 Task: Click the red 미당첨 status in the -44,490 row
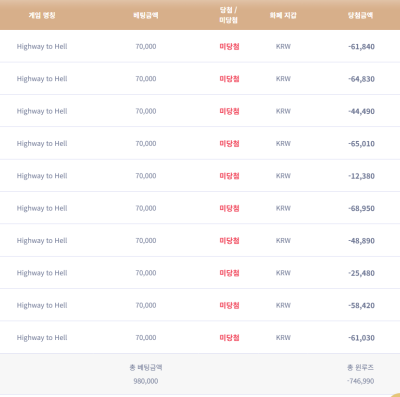click(x=229, y=111)
